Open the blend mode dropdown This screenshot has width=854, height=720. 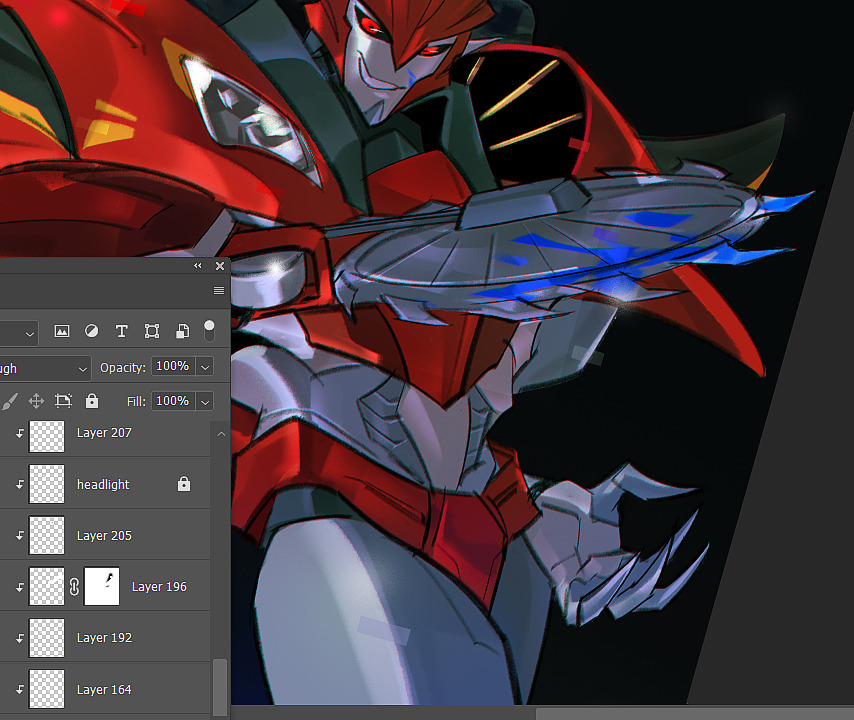tap(45, 368)
